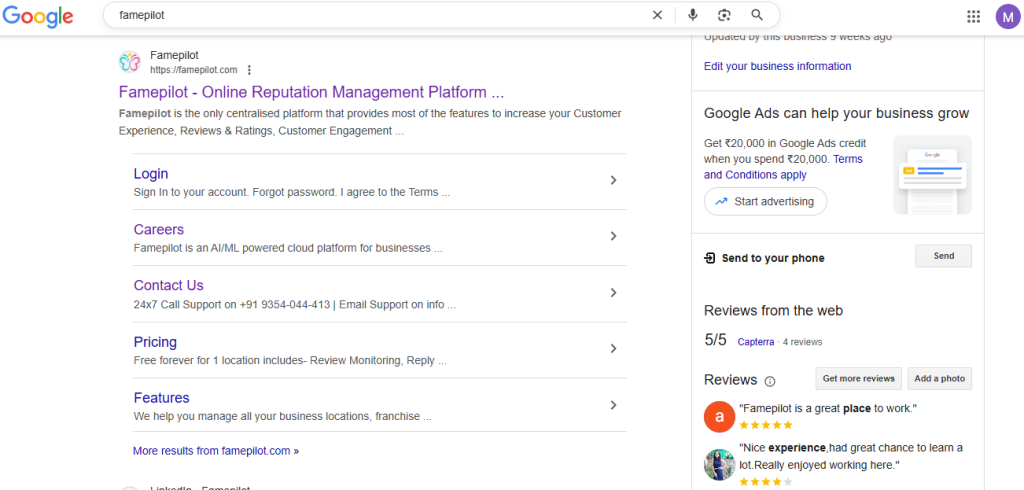Start voice search with microphone icon
Viewport: 1024px width, 490px height.
pos(693,15)
